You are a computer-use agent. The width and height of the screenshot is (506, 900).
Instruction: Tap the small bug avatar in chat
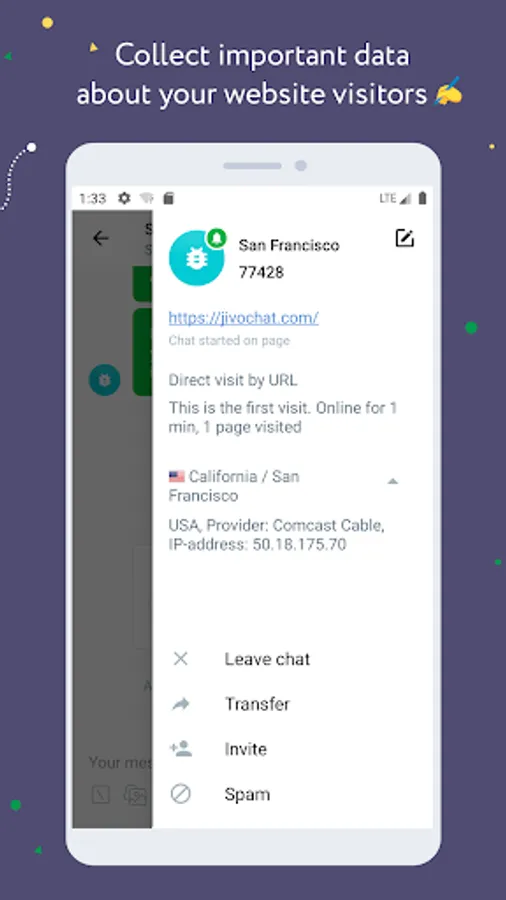pyautogui.click(x=104, y=380)
